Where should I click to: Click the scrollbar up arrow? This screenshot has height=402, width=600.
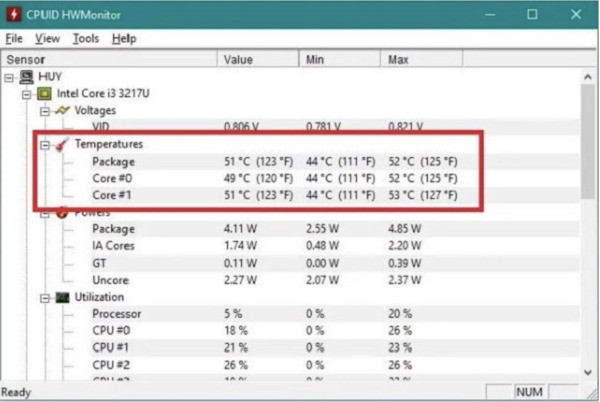point(588,77)
